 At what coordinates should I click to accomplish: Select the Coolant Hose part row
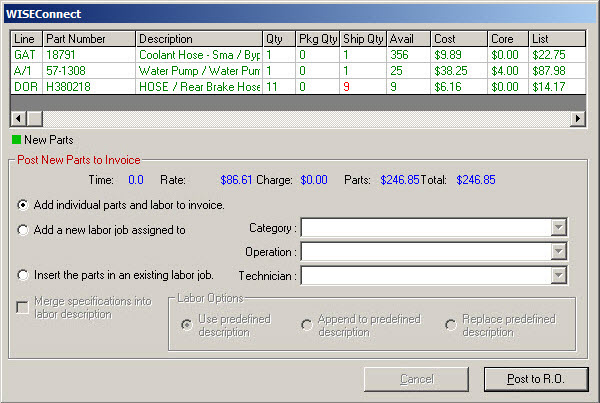click(x=198, y=55)
